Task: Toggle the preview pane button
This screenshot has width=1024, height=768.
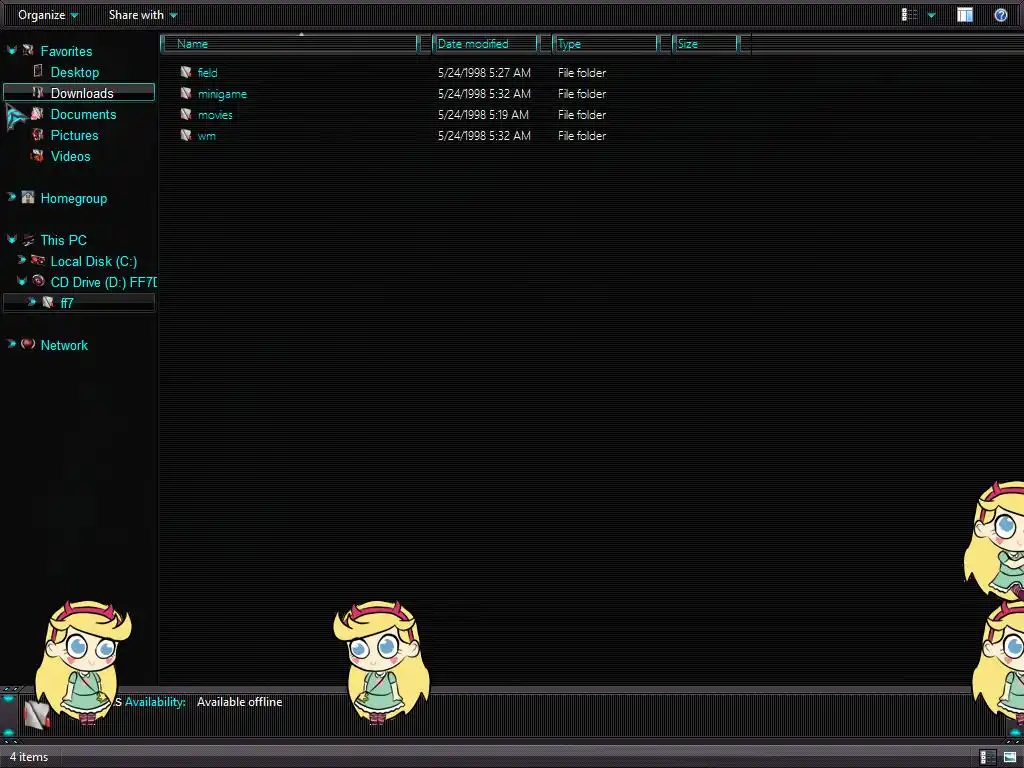Action: click(x=965, y=14)
